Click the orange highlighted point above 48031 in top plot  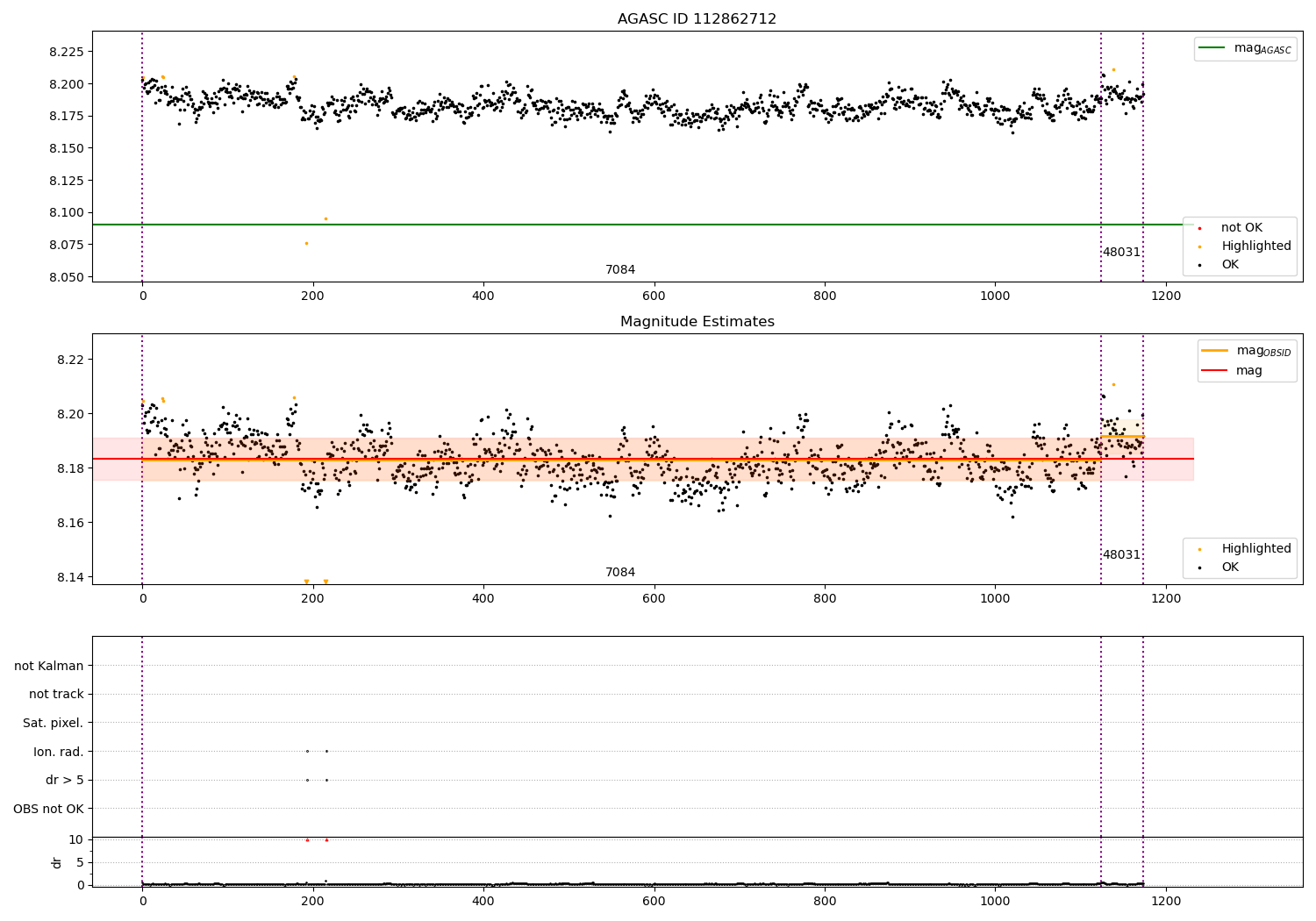[1113, 69]
